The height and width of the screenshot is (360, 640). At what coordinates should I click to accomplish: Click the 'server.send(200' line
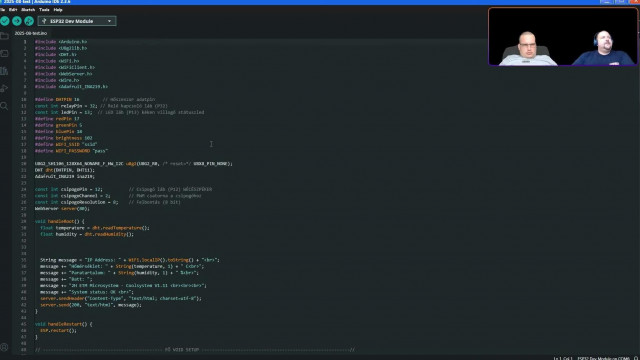91,305
